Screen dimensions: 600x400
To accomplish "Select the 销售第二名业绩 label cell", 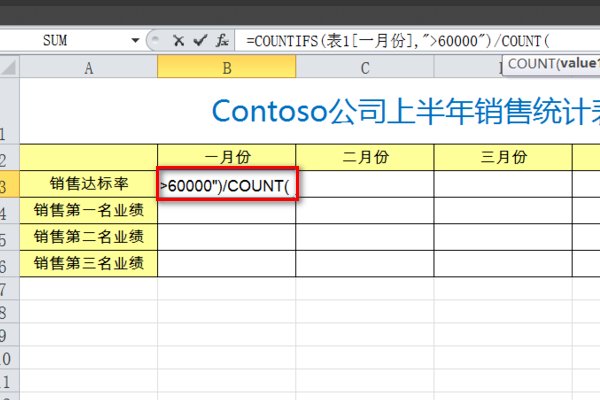I will pyautogui.click(x=89, y=237).
